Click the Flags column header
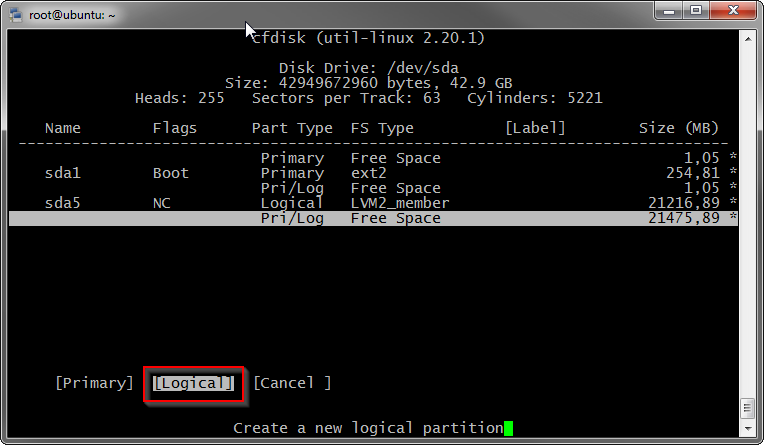Screen dimensions: 764x445 (175, 128)
